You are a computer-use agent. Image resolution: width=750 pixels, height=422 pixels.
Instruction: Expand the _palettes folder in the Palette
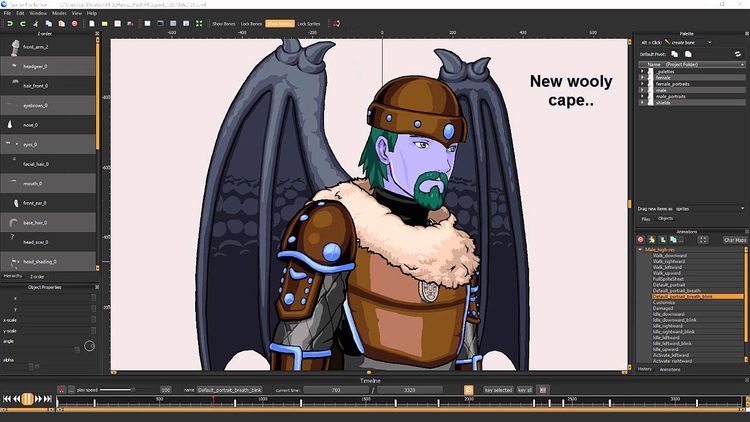(x=642, y=71)
